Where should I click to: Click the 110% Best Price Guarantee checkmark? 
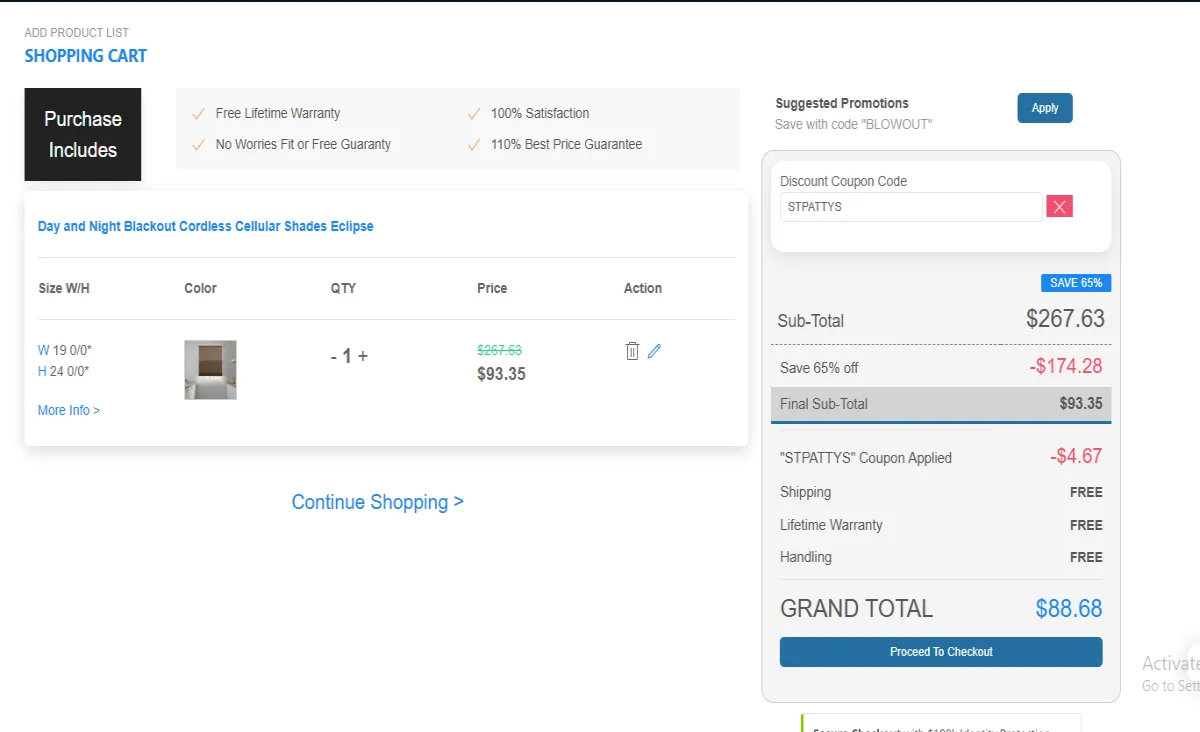click(473, 144)
